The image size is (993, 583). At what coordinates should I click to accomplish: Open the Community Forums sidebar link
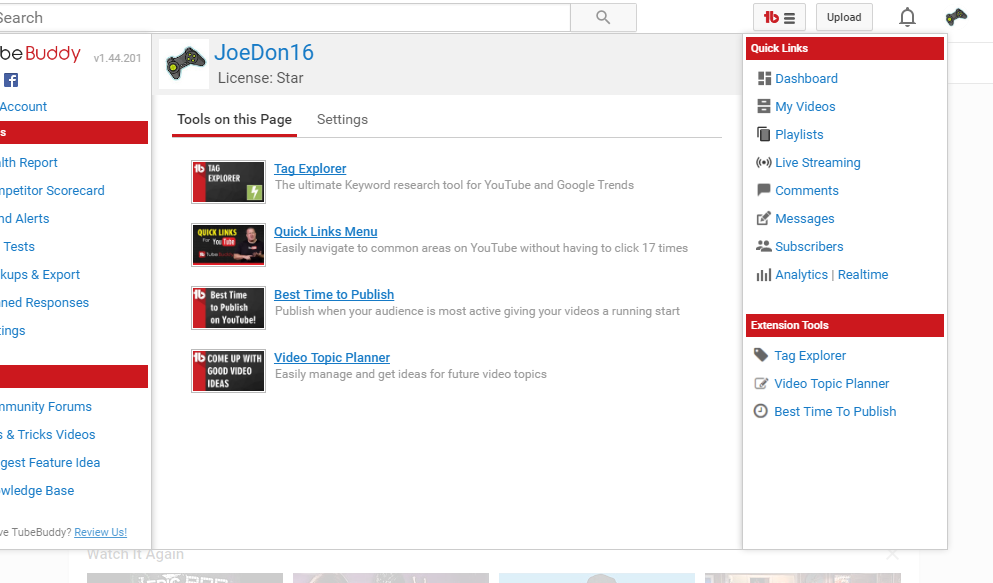(46, 406)
